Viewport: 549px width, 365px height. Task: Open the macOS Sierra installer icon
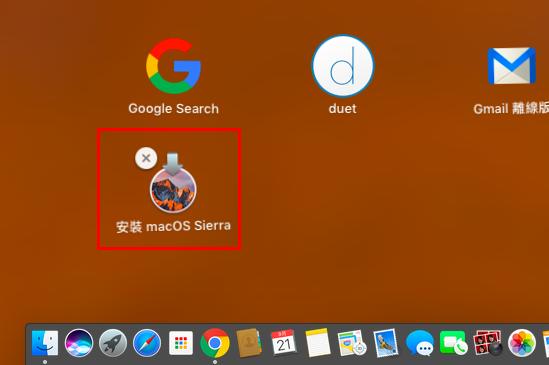click(x=173, y=184)
